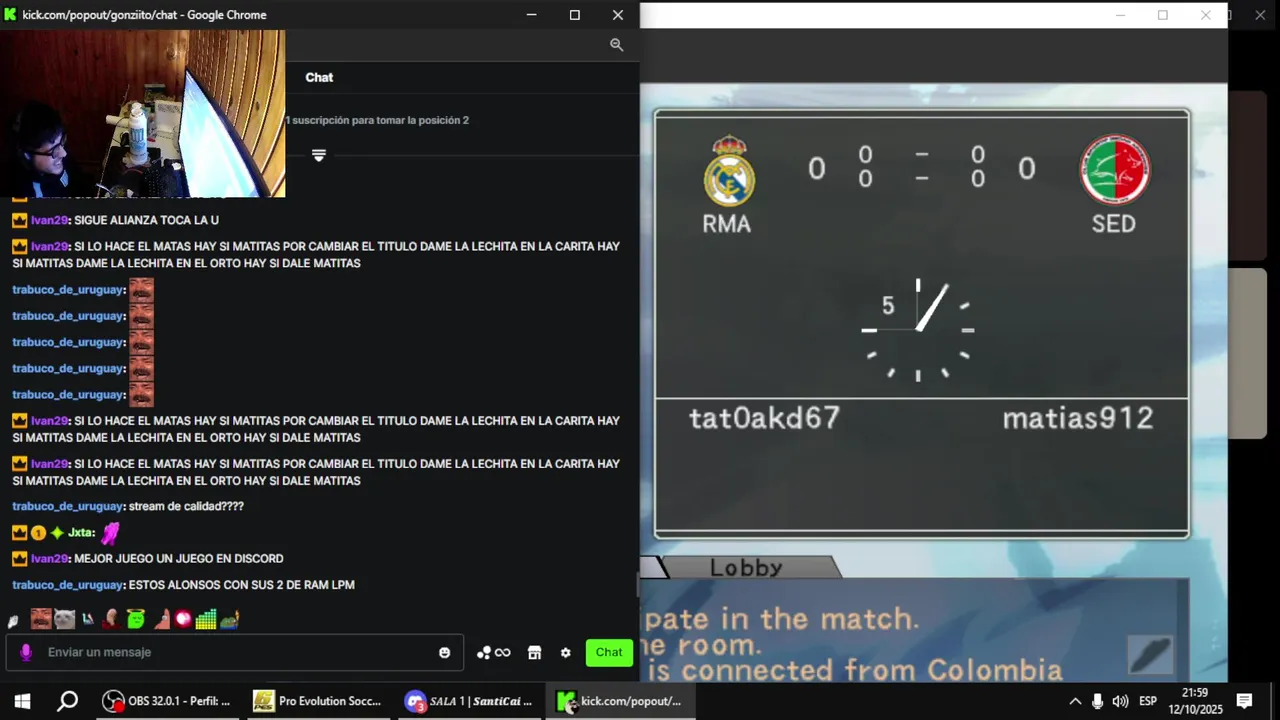Click the purple microphone icon in message box
The height and width of the screenshot is (720, 1280).
[x=26, y=652]
